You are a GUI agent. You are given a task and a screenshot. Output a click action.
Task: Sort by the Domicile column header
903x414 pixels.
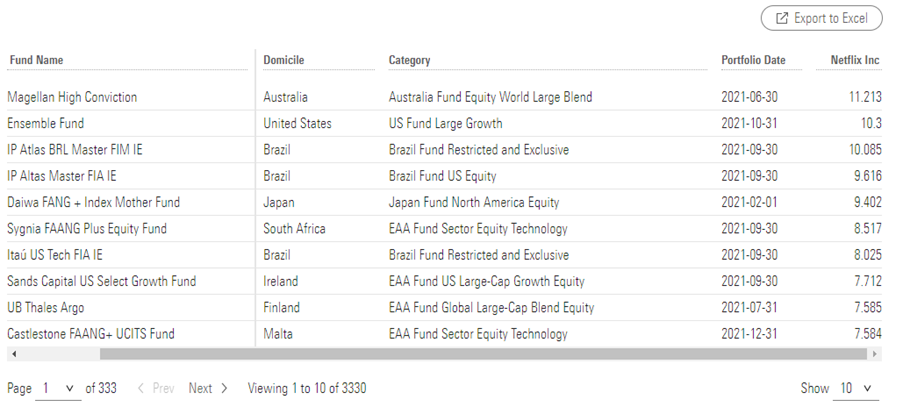284,60
